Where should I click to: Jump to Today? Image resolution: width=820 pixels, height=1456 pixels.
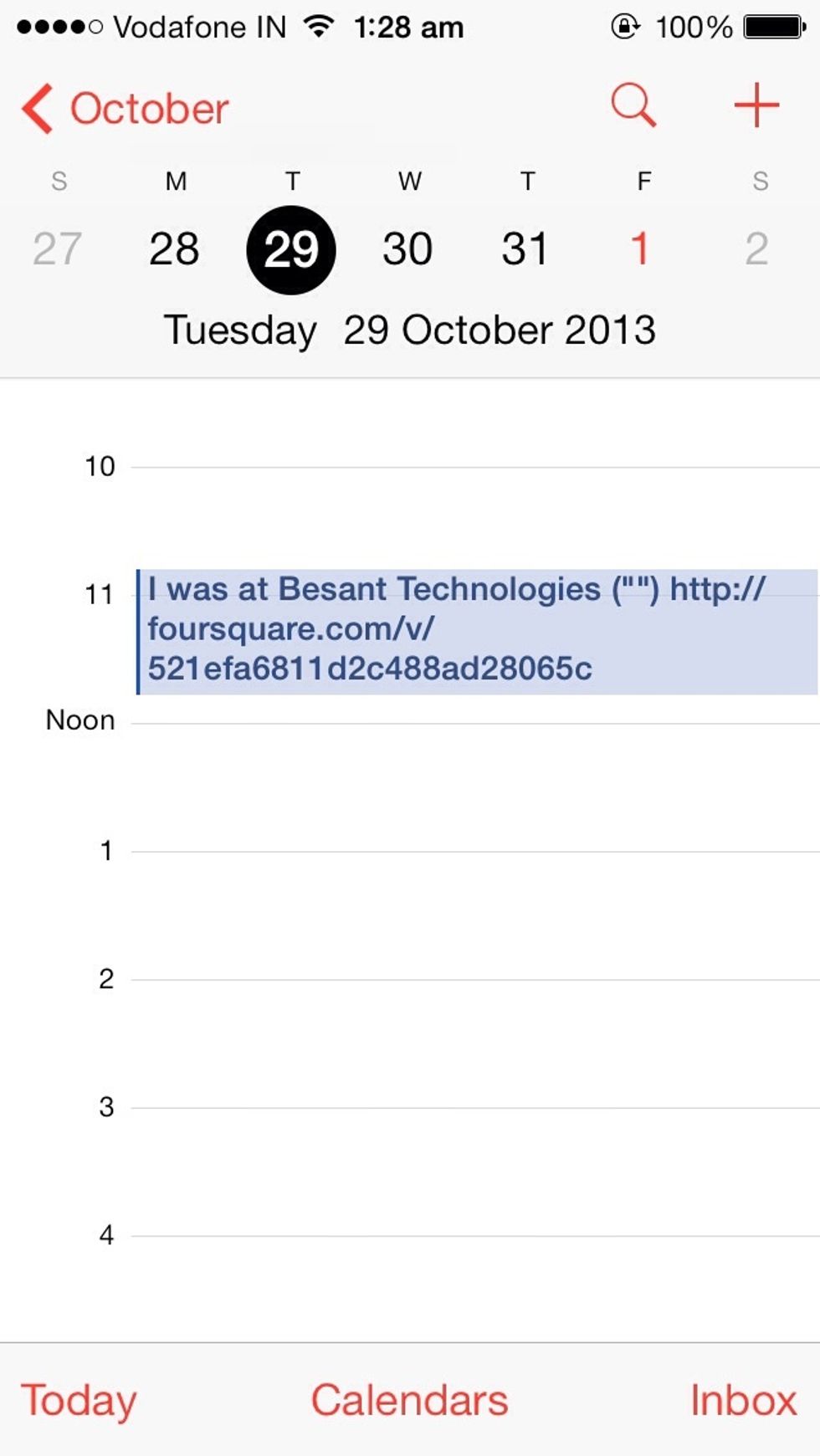click(79, 1400)
